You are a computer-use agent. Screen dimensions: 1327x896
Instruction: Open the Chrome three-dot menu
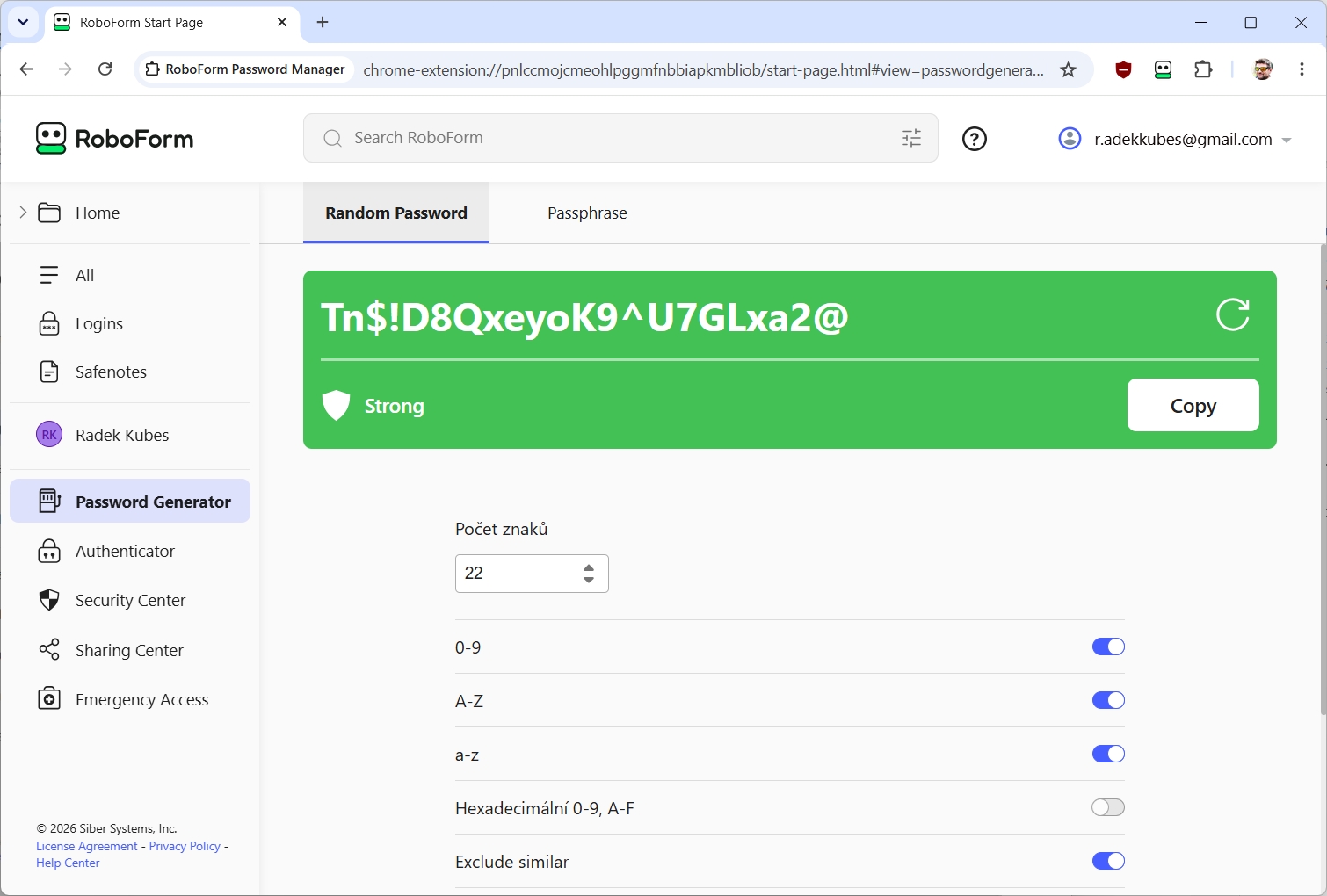(1302, 69)
